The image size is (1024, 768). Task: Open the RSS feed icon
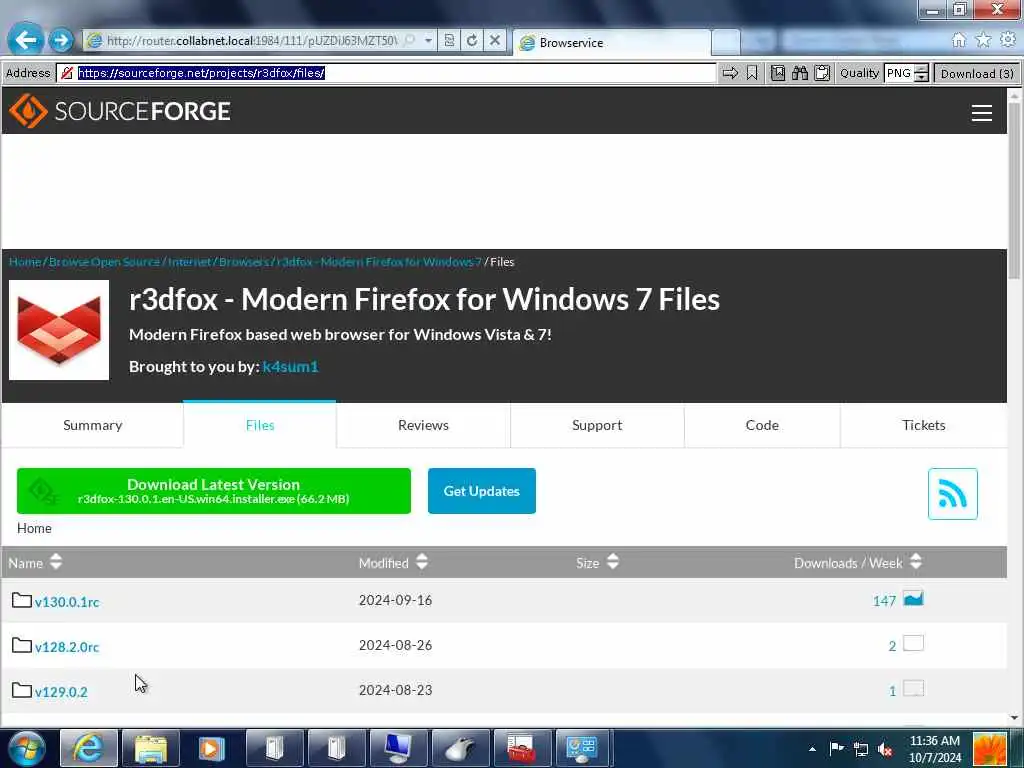coord(952,494)
